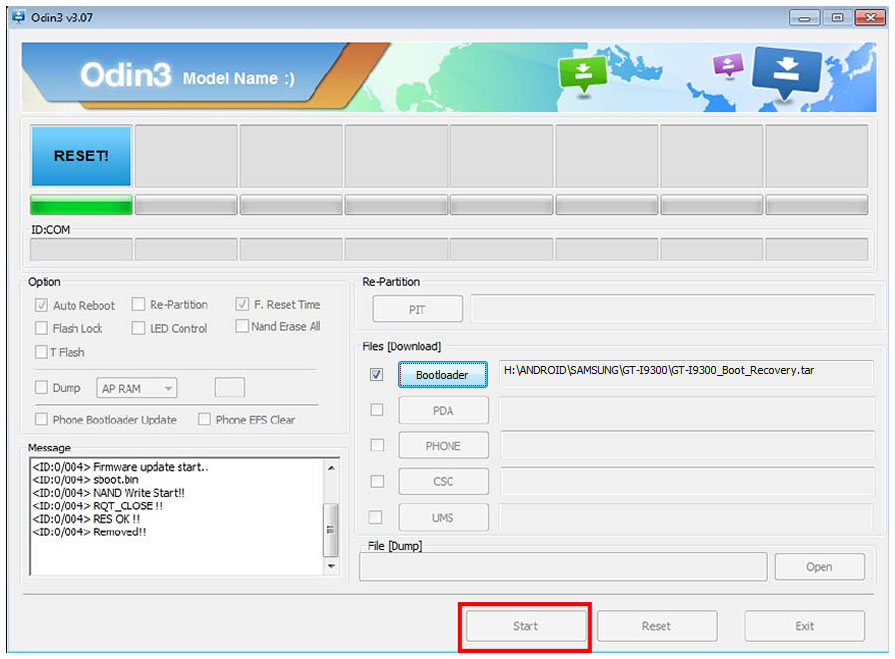Check the Phone EFS Clear option

[204, 419]
